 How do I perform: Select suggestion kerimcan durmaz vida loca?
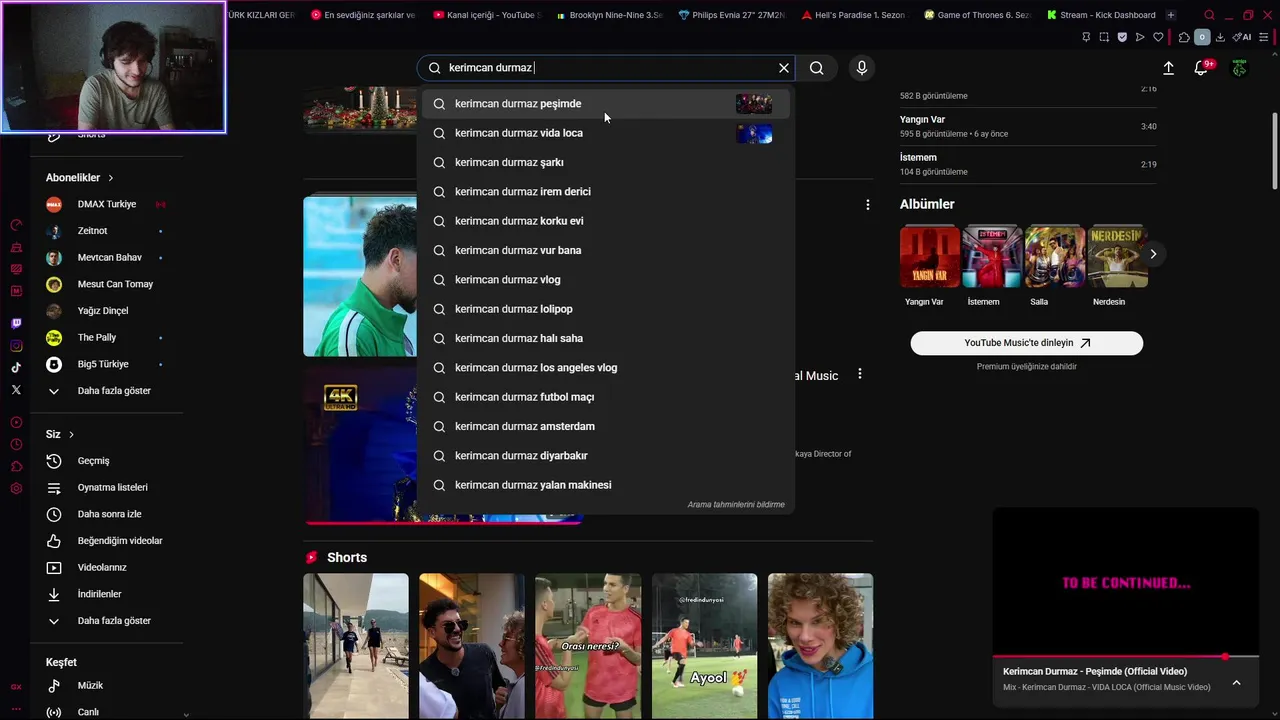click(605, 133)
